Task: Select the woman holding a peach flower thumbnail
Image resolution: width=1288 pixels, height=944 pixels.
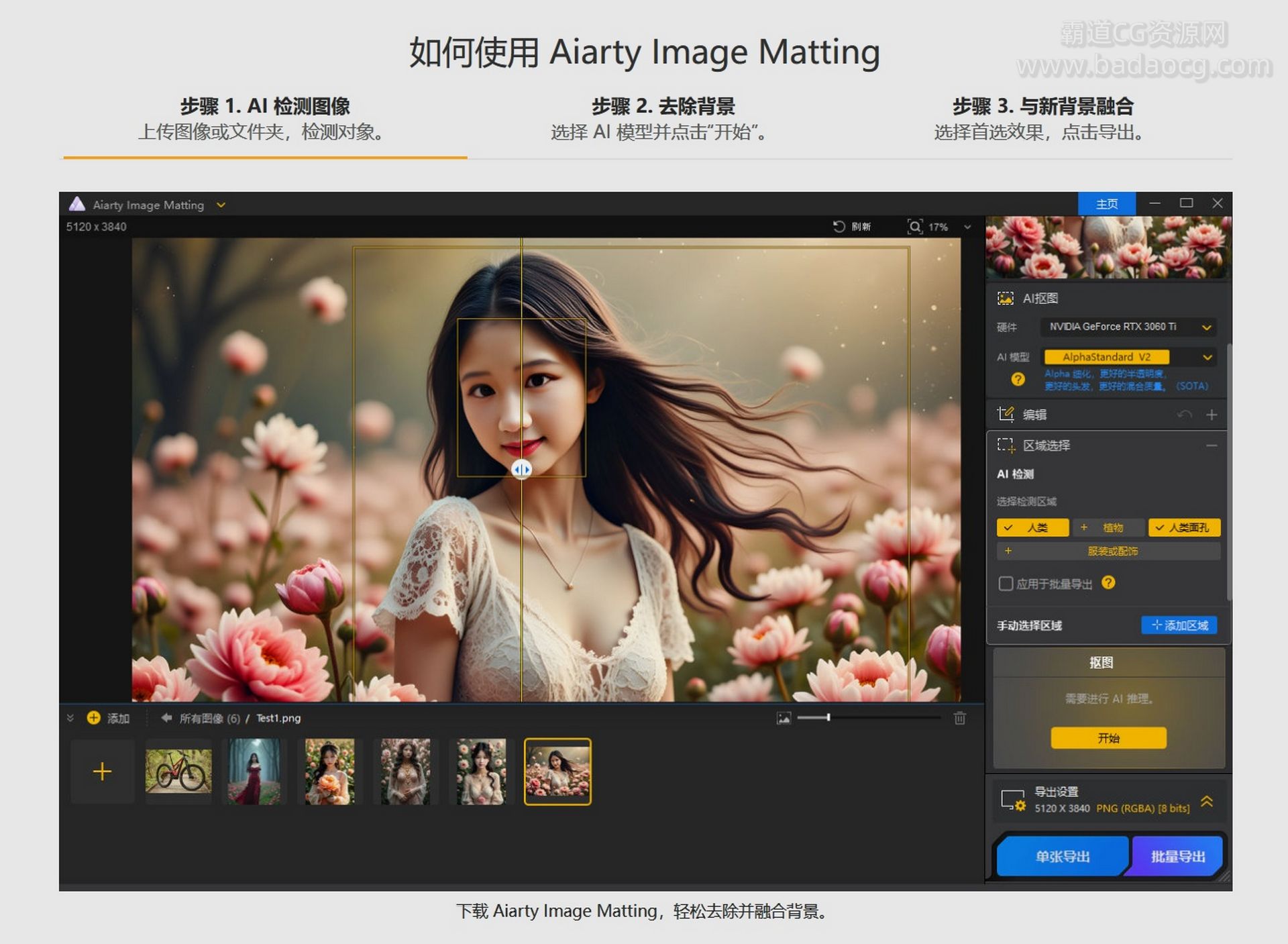Action: tap(330, 772)
